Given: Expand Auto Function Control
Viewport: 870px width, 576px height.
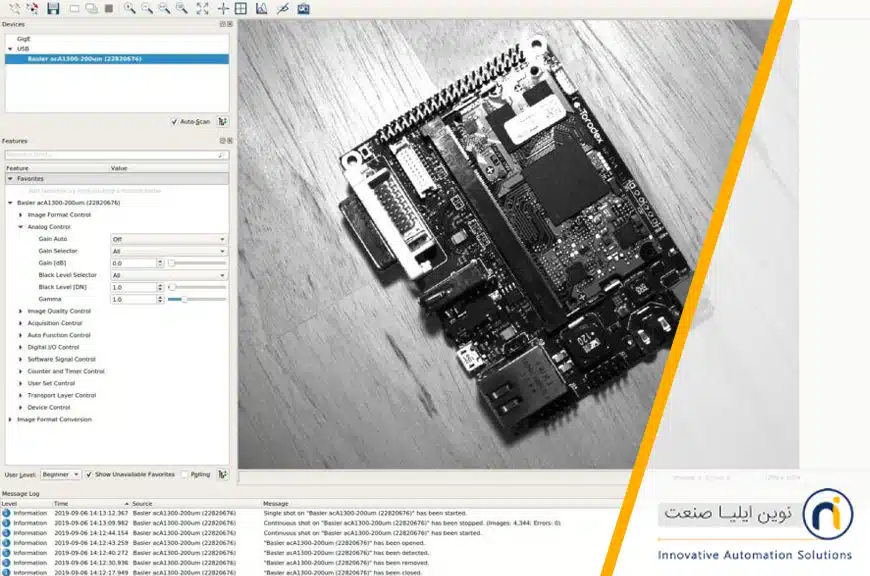Looking at the screenshot, I should click(21, 335).
